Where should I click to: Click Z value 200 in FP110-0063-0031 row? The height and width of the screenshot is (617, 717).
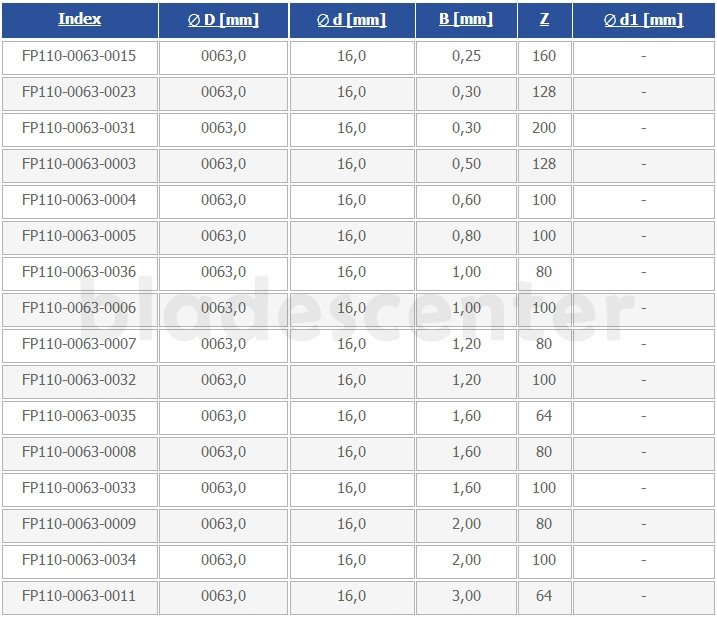544,128
